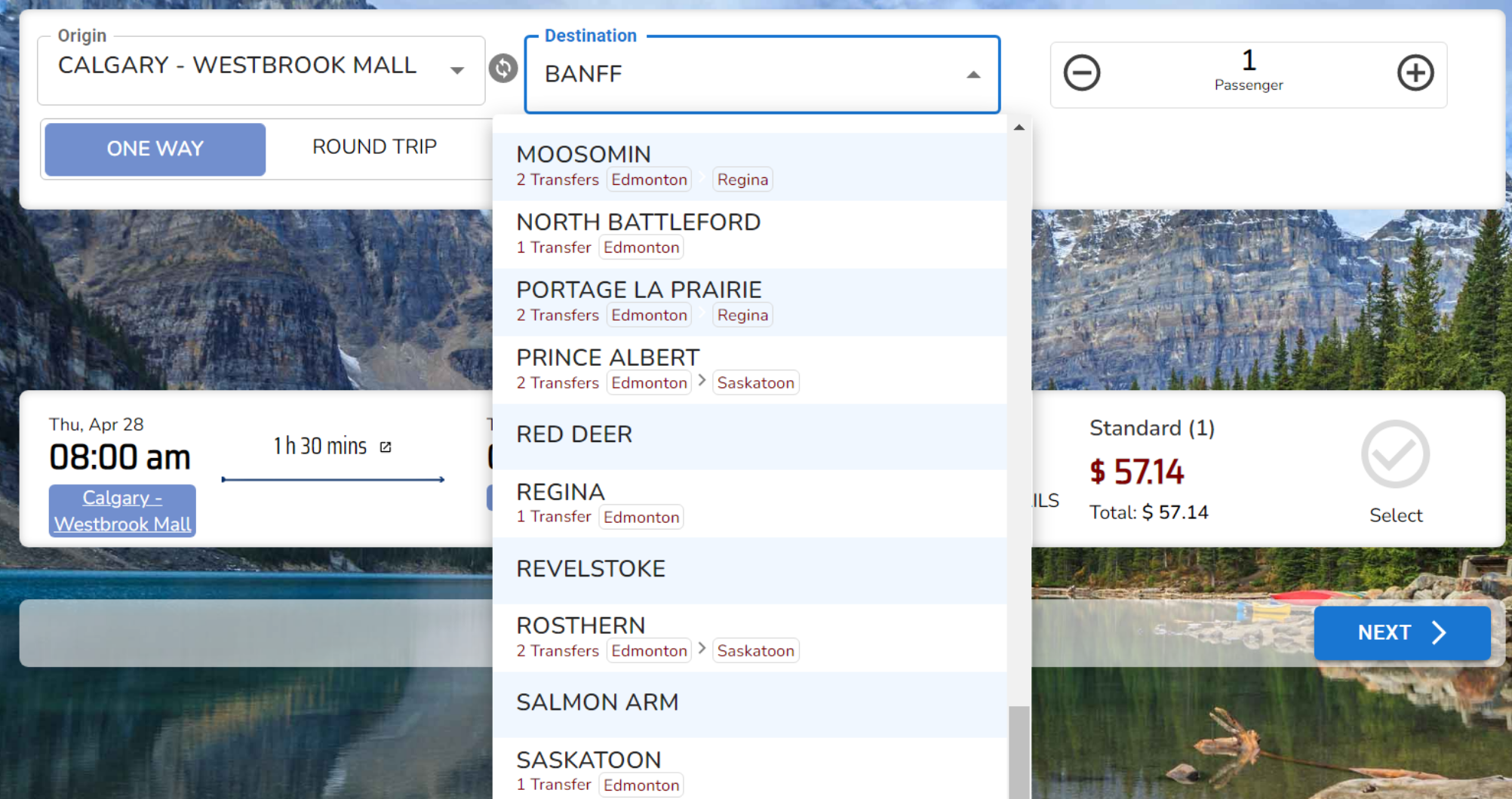
Task: Switch to ROUND TRIP option
Action: [x=375, y=147]
